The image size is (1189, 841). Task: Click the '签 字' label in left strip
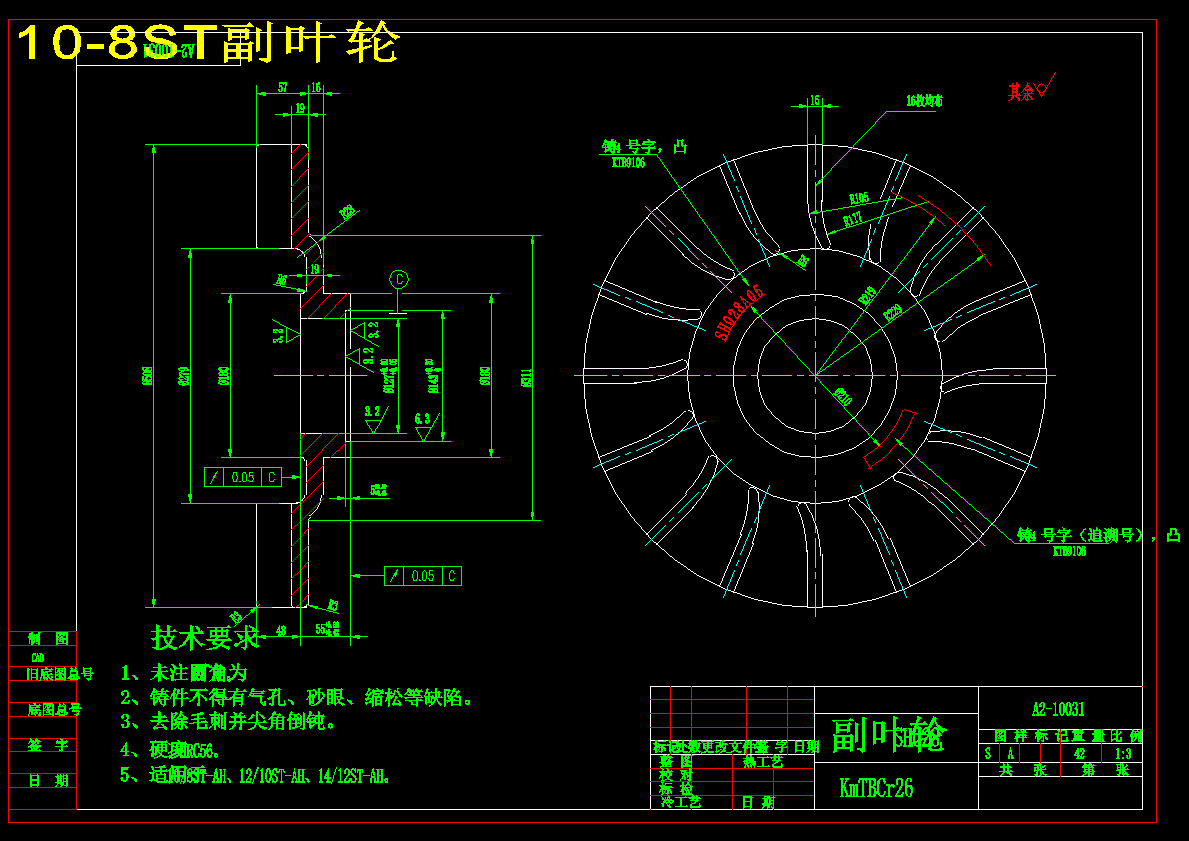point(48,745)
